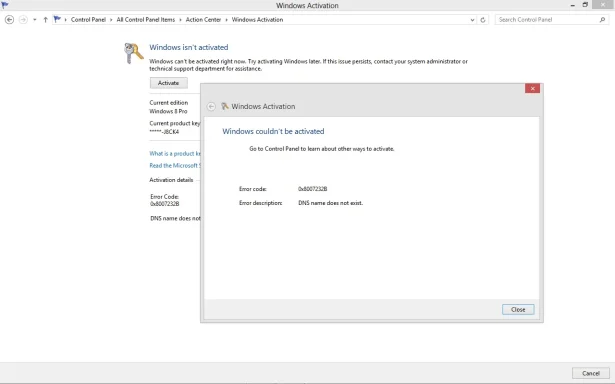Click the product key '*****-J8CK4' text
Image resolution: width=615 pixels, height=384 pixels.
coord(164,132)
